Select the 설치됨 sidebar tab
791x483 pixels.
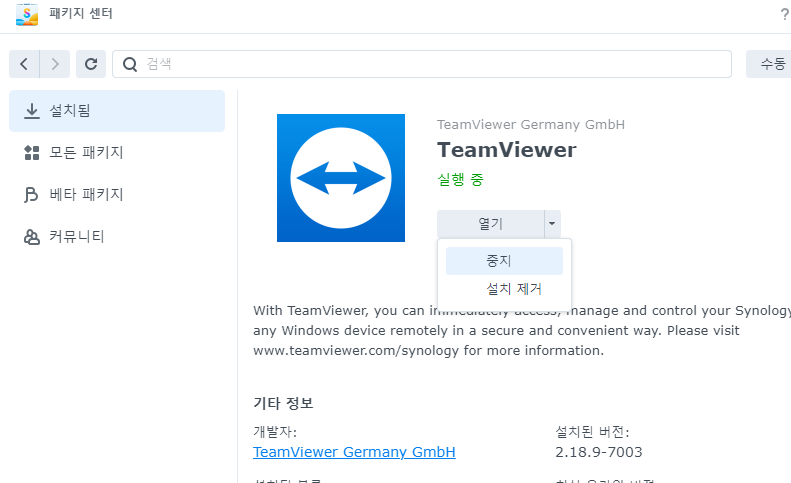[117, 111]
